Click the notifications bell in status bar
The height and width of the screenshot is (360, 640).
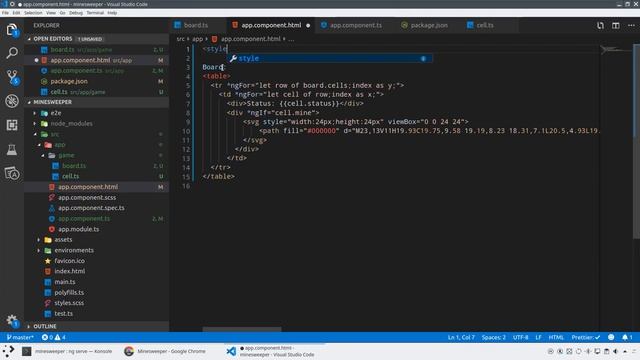pyautogui.click(x=627, y=337)
